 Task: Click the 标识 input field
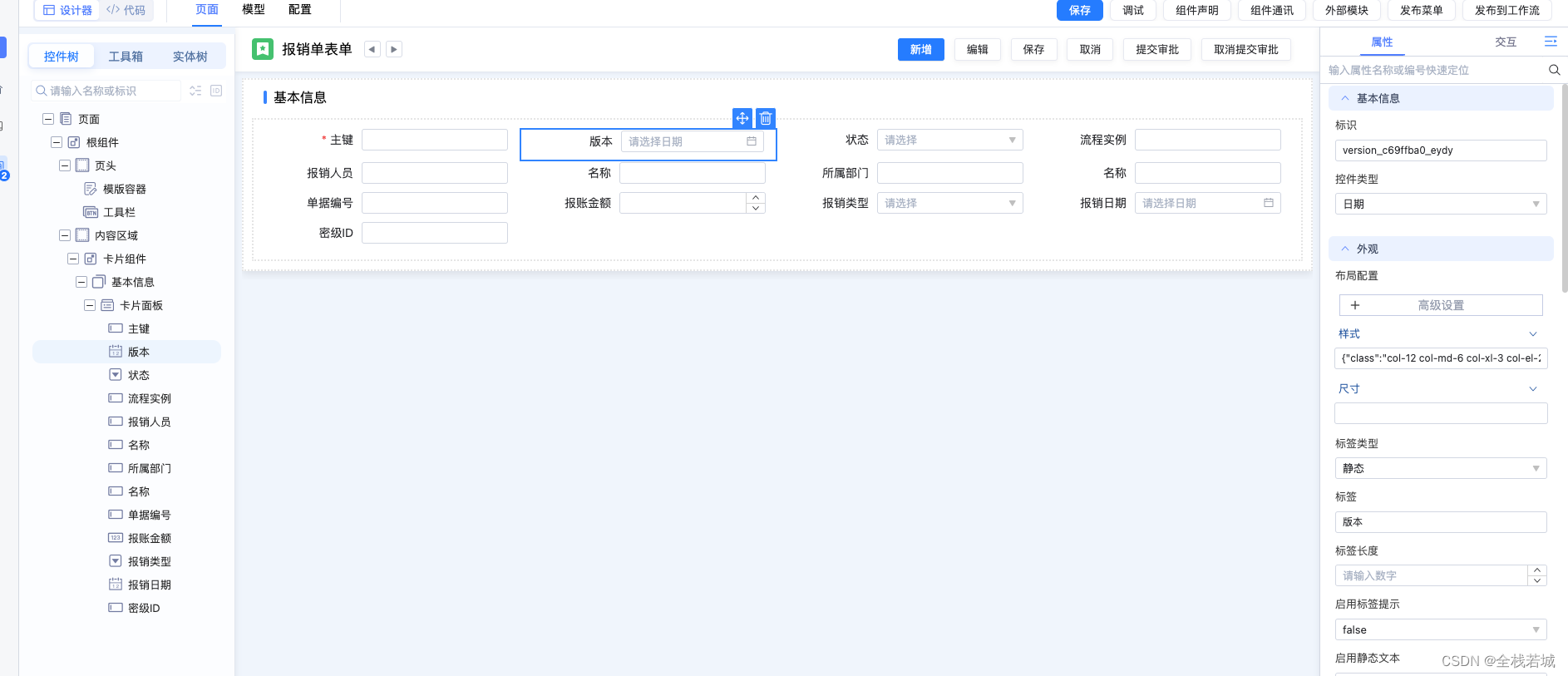1441,150
